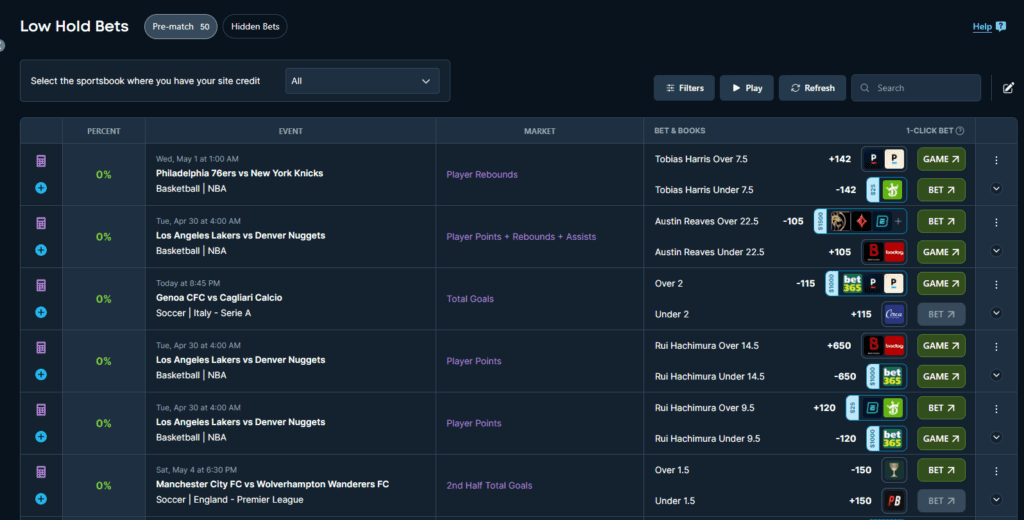Refresh the low hold bets list
Screen dimensions: 1024x520
click(x=812, y=88)
